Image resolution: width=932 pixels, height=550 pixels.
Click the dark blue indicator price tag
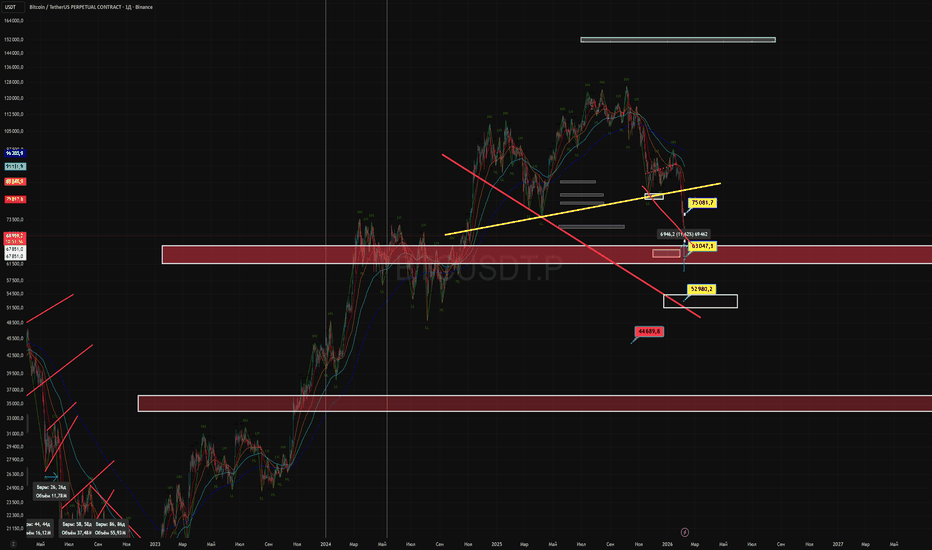click(15, 153)
